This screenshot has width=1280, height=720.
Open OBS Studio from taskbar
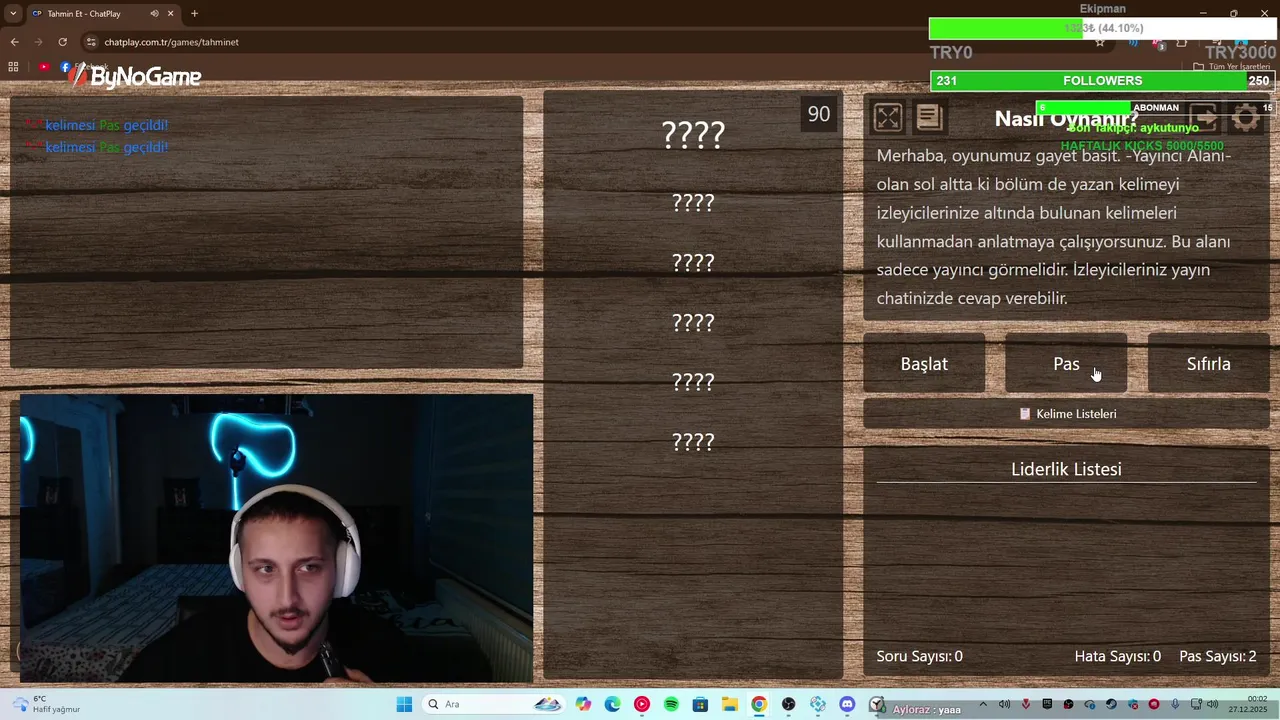[789, 704]
